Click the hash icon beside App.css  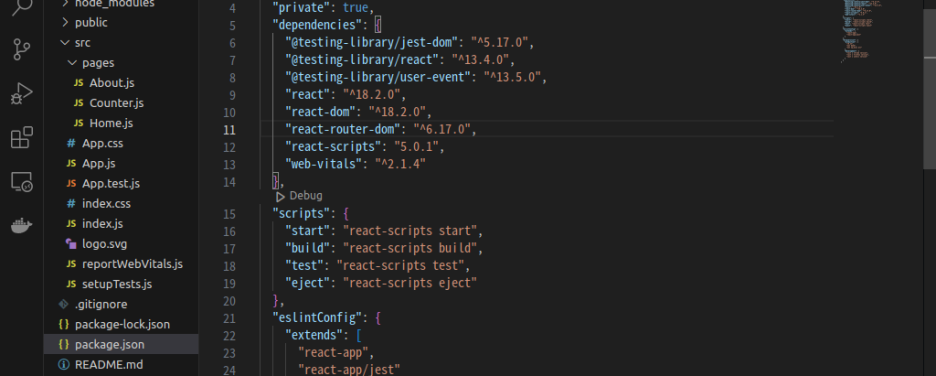pyautogui.click(x=71, y=143)
